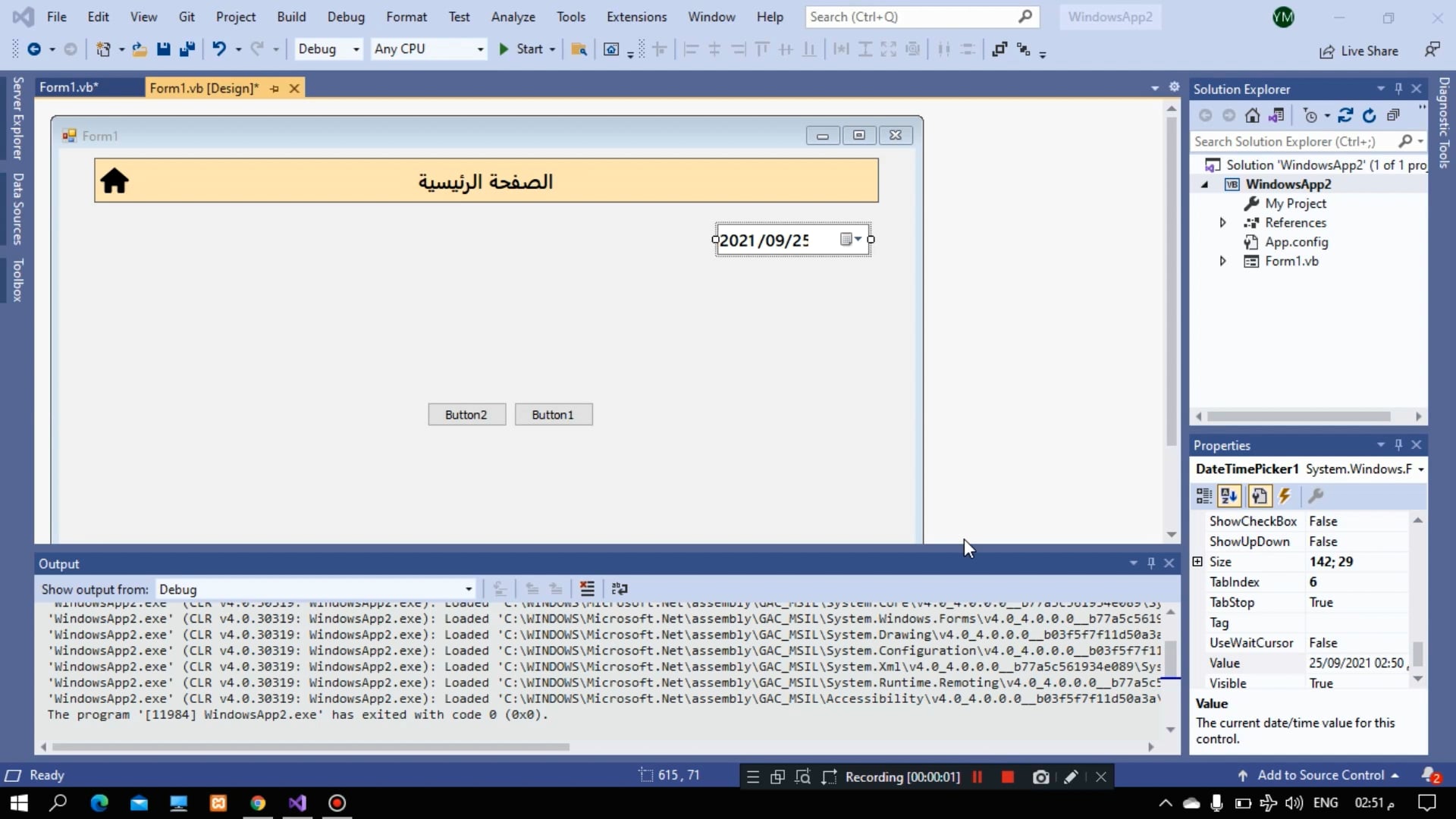
Task: Click the Navigate Backward arrow icon
Action: [34, 49]
